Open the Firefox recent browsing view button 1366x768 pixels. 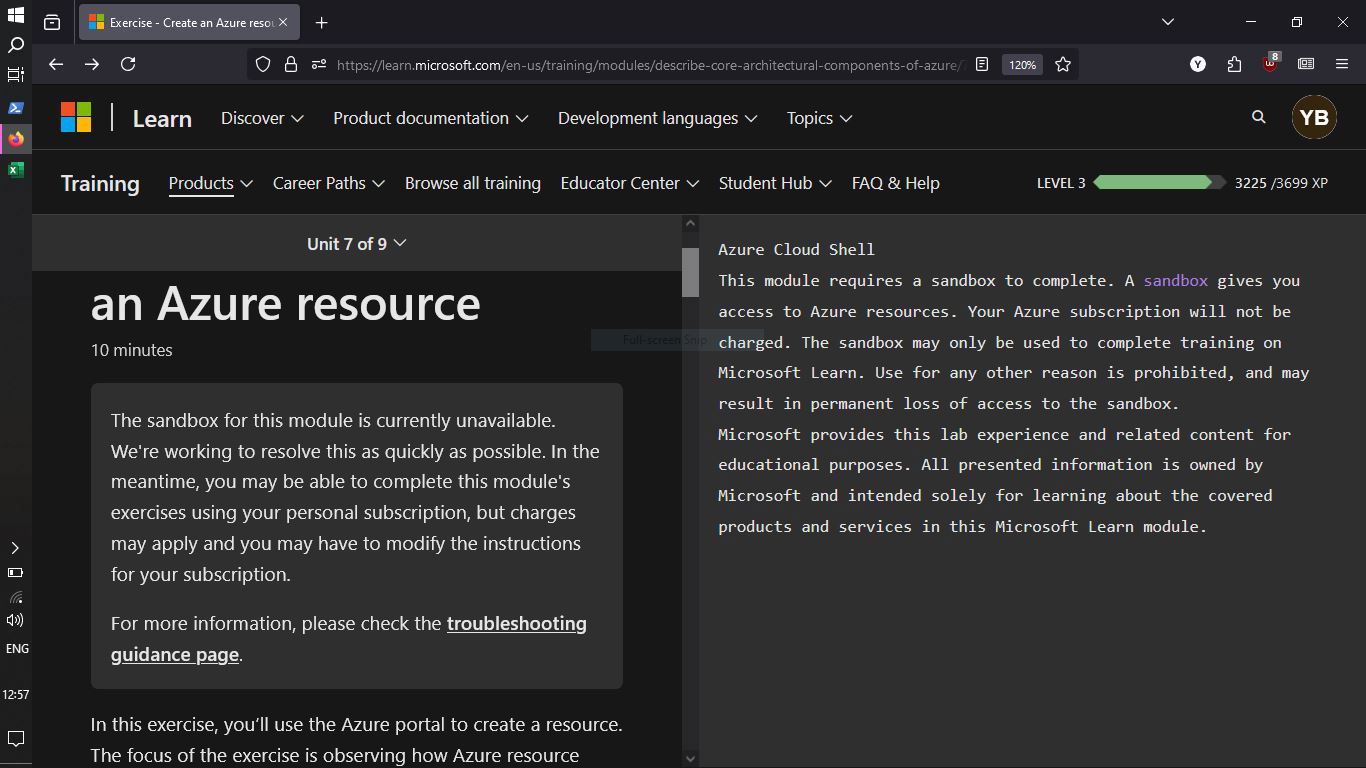click(52, 22)
